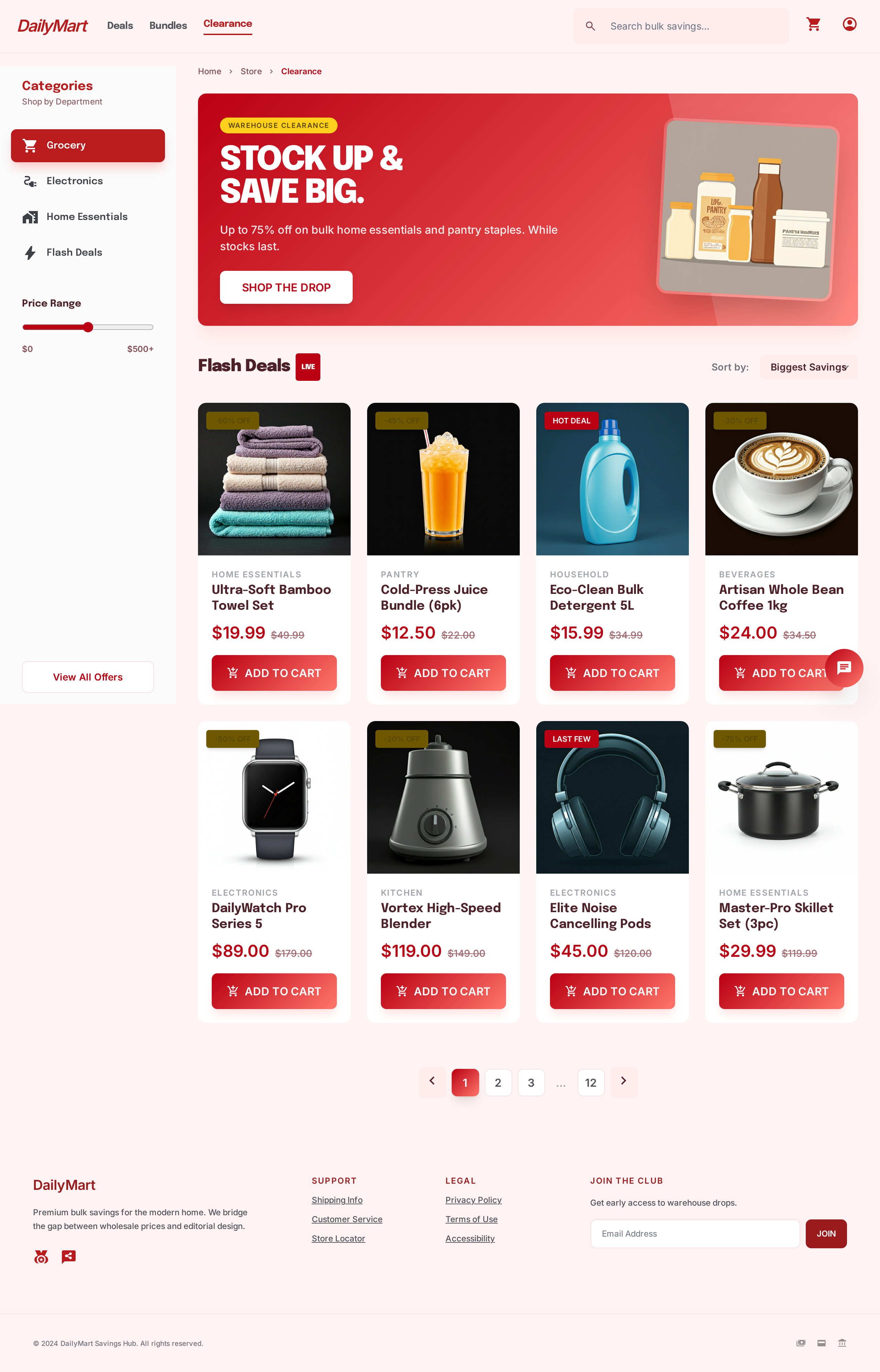Click the share icon in footer
This screenshot has width=880, height=1372.
click(68, 1257)
